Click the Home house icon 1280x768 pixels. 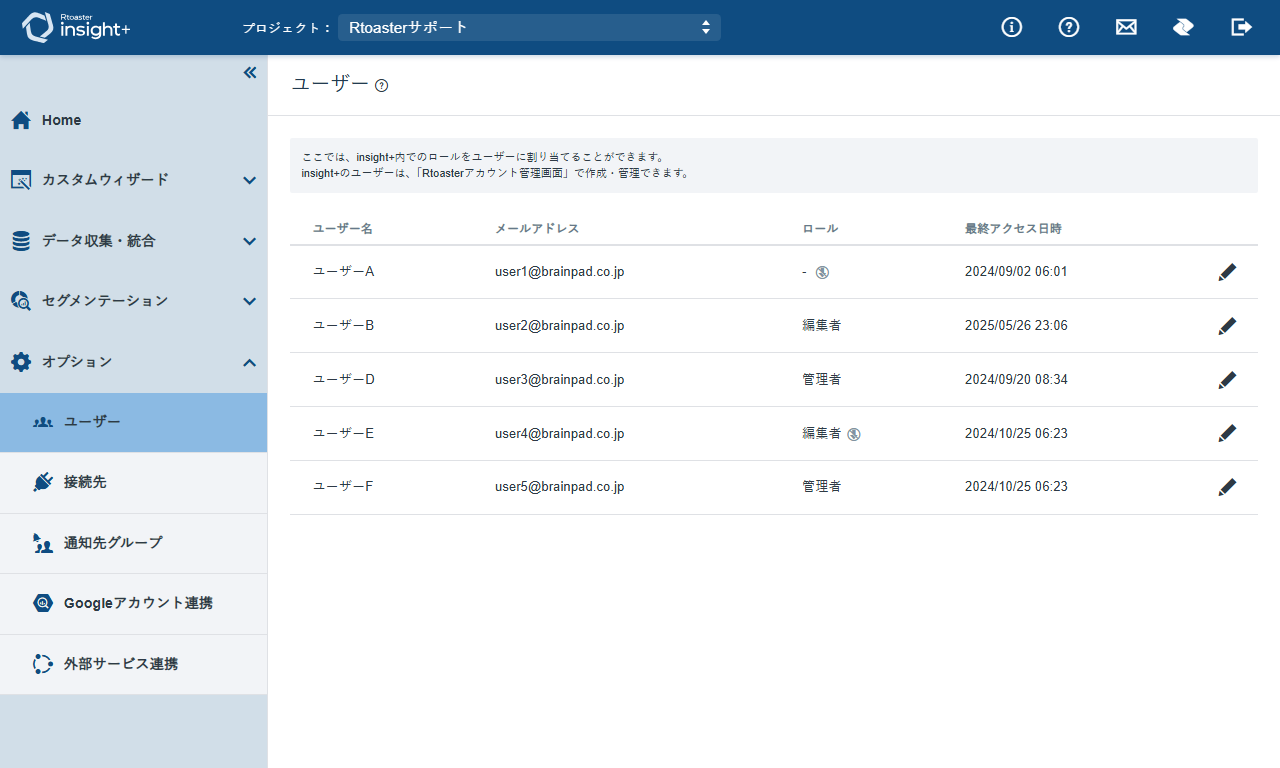21,120
